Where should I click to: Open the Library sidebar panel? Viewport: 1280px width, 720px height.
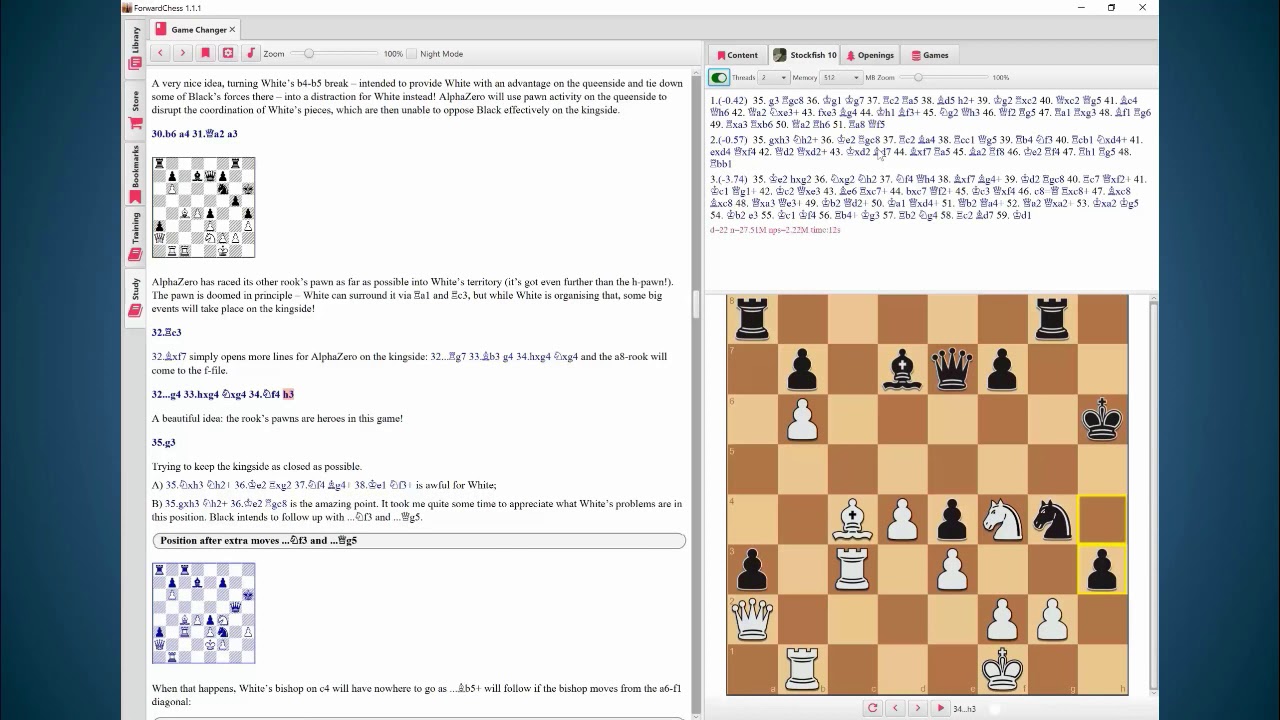tap(135, 48)
